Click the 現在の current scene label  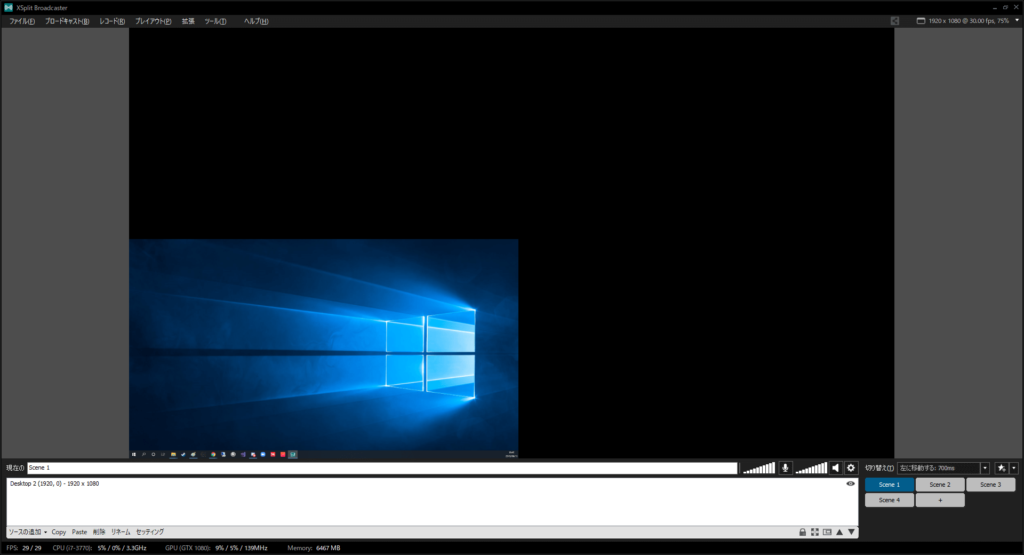pyautogui.click(x=15, y=468)
